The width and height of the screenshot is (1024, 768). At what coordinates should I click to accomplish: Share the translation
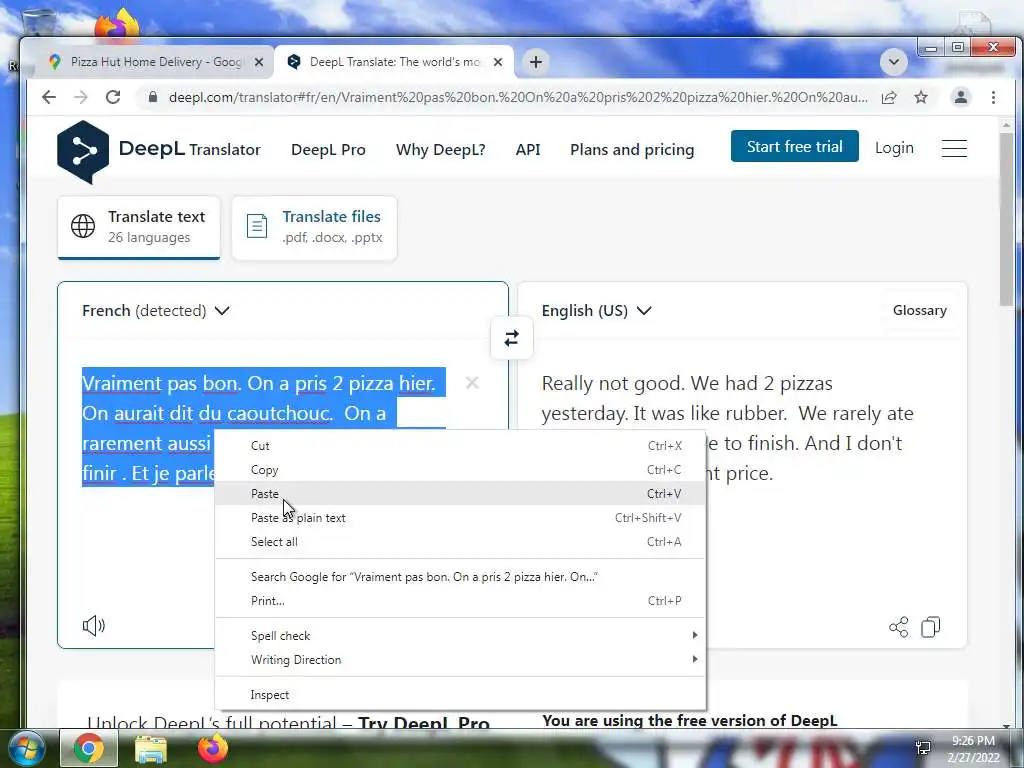(x=899, y=627)
